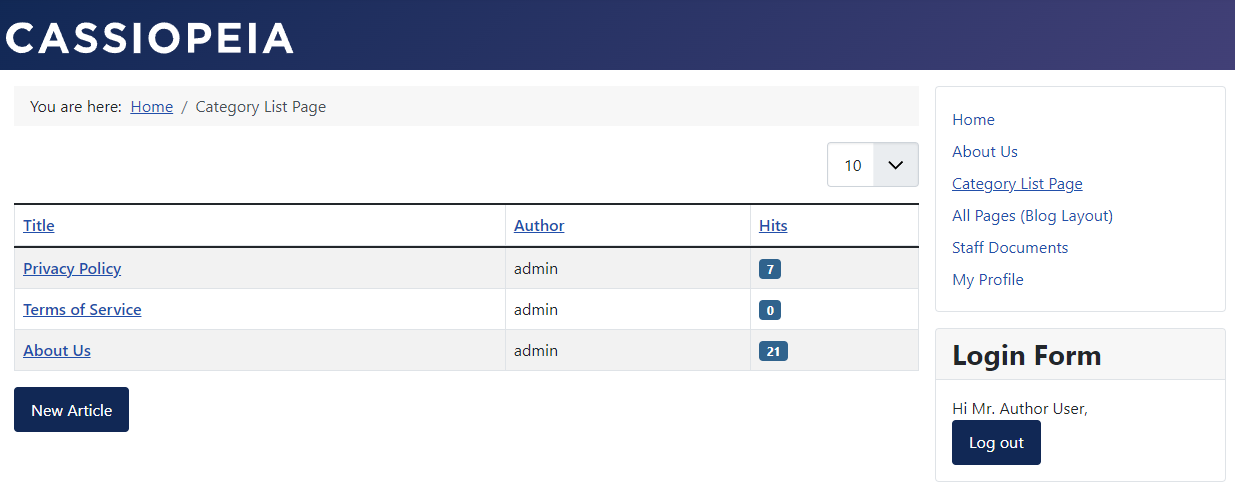Open the Privacy Policy article
The height and width of the screenshot is (492, 1235).
pos(72,268)
